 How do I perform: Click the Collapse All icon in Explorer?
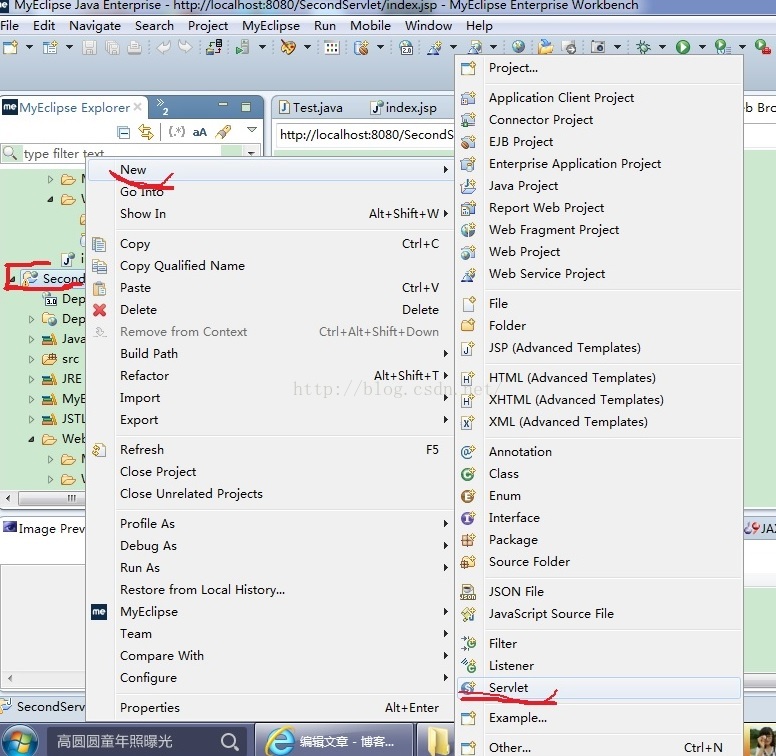[x=123, y=132]
